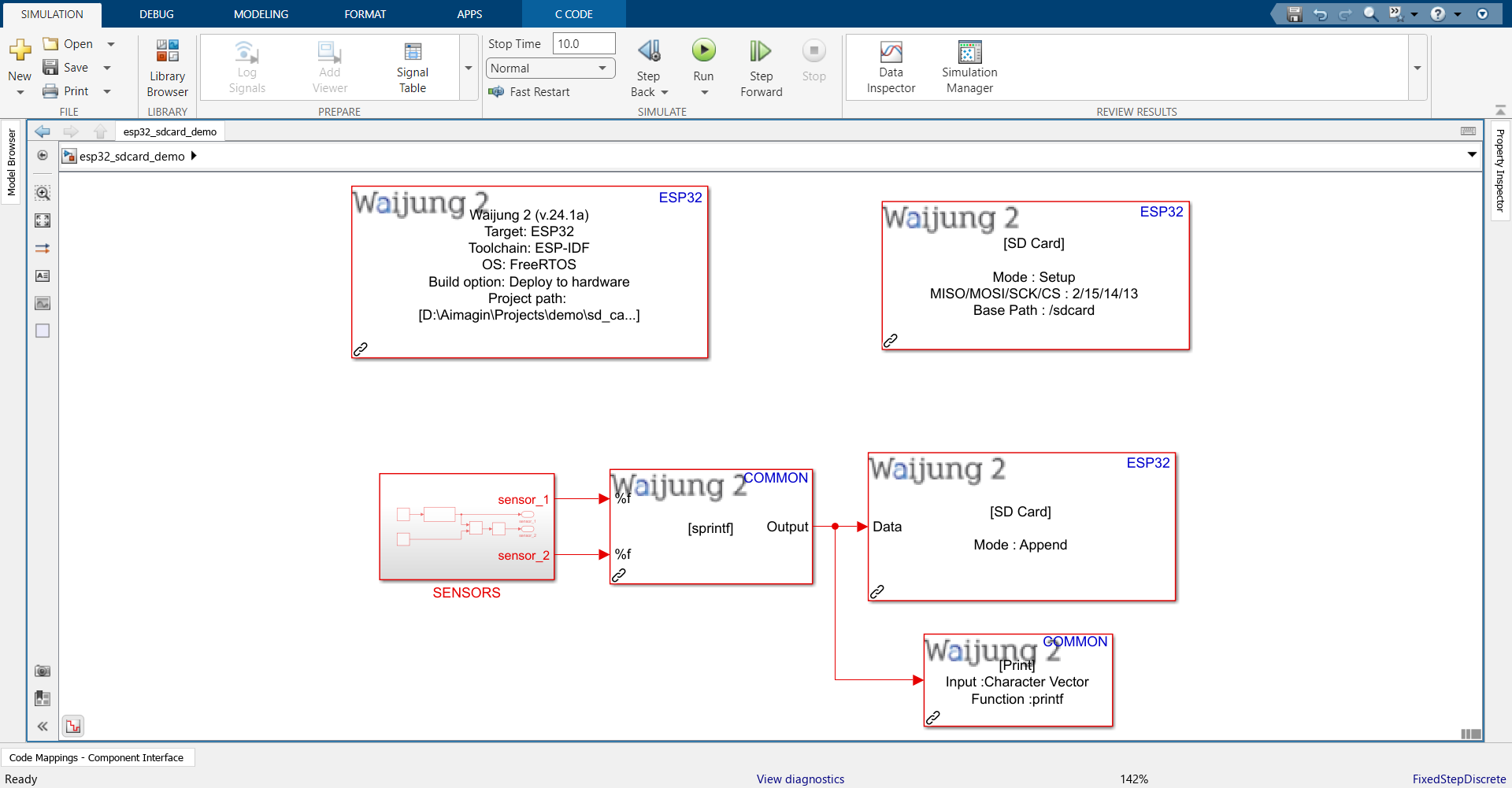Switch to the MODELING tab
Image resolution: width=1512 pixels, height=788 pixels.
pos(261,14)
